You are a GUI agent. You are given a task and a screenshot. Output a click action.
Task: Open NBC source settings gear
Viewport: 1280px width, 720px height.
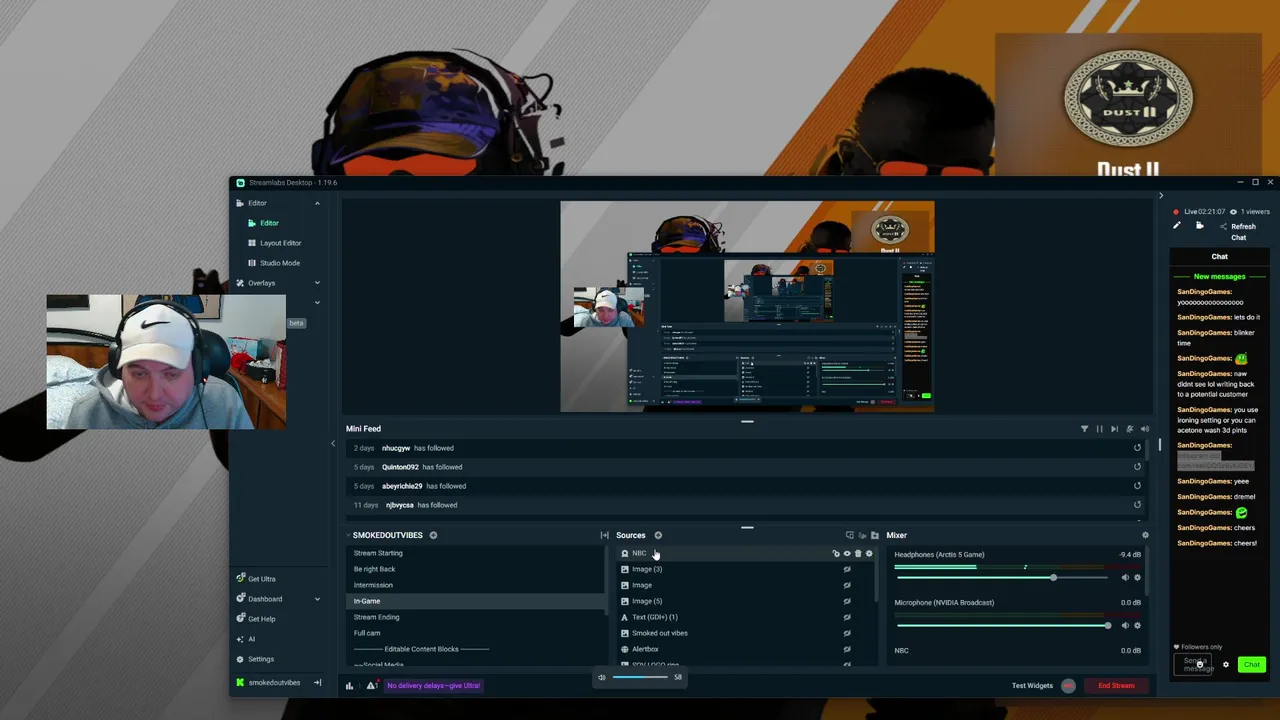[x=869, y=554]
